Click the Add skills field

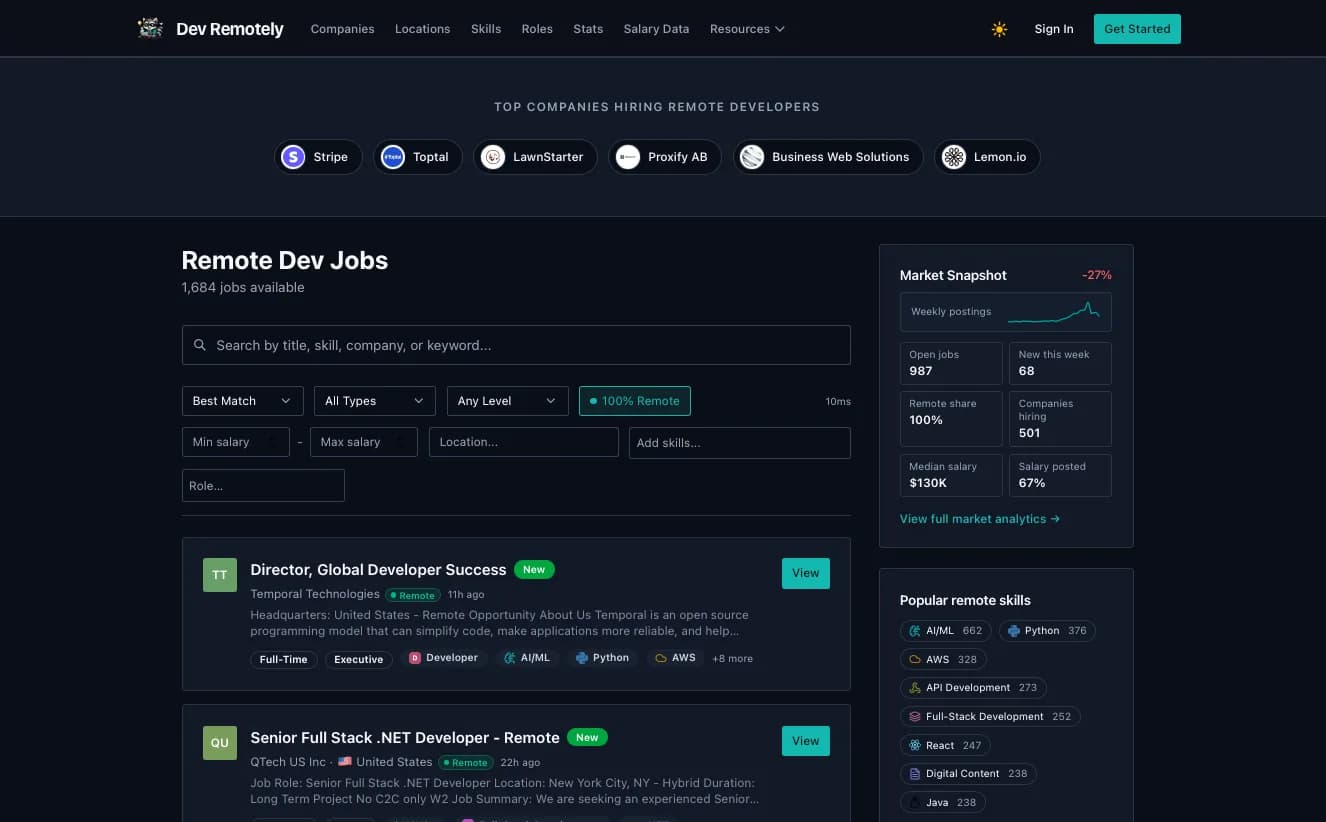(740, 443)
